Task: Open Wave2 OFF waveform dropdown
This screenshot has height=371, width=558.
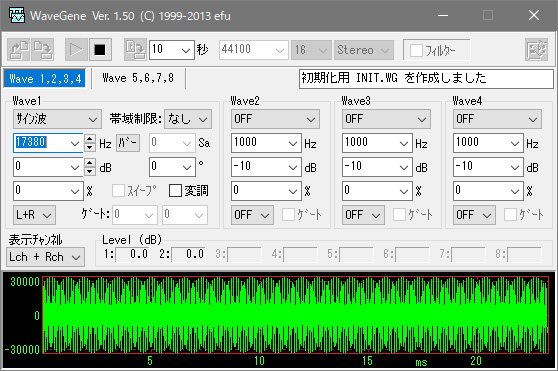Action: pyautogui.click(x=275, y=119)
